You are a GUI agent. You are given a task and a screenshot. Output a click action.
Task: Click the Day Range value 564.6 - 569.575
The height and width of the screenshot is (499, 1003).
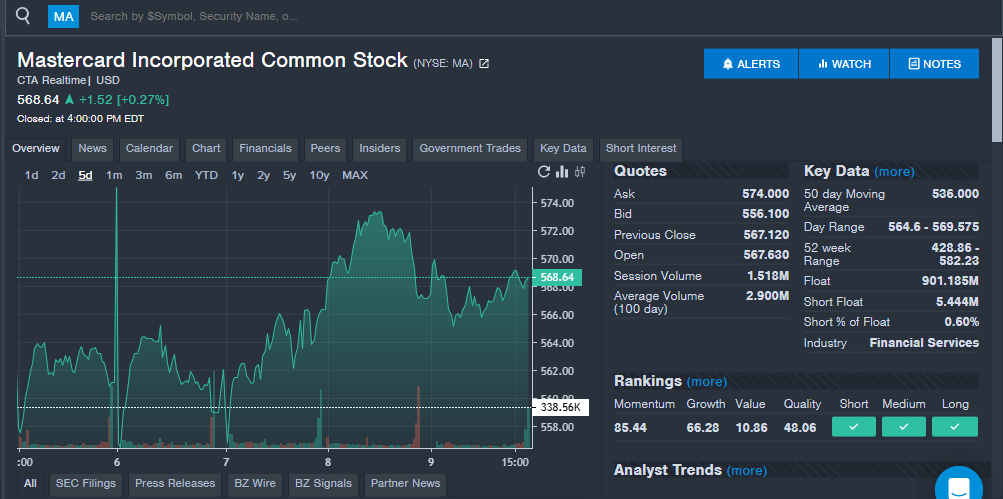click(933, 227)
